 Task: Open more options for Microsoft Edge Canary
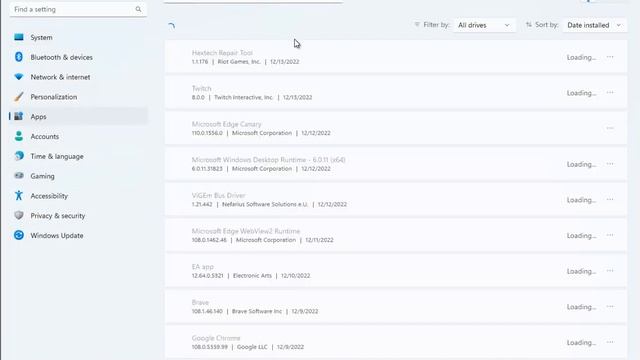coord(610,128)
